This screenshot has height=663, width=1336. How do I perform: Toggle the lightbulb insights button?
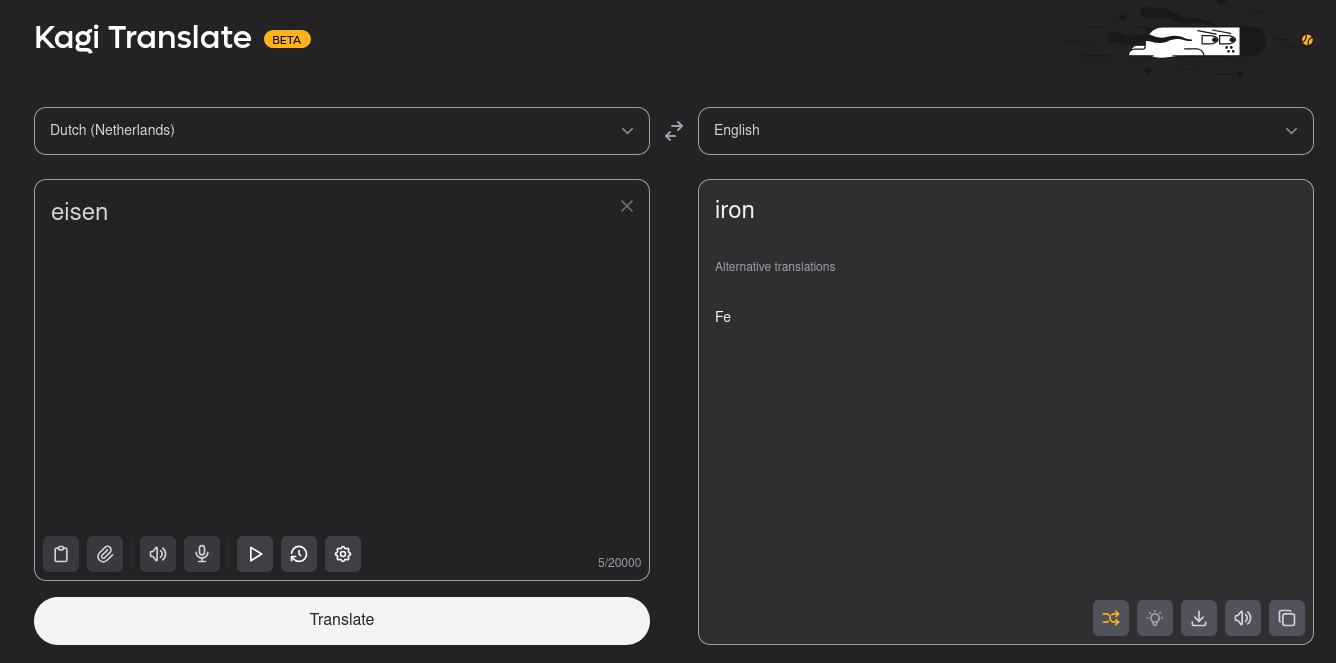pyautogui.click(x=1155, y=618)
